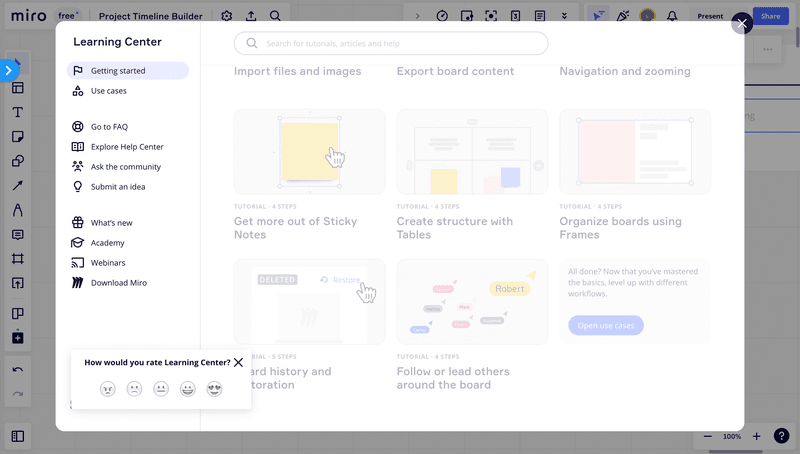
Task: Click the notifications bell icon
Action: pos(672,16)
